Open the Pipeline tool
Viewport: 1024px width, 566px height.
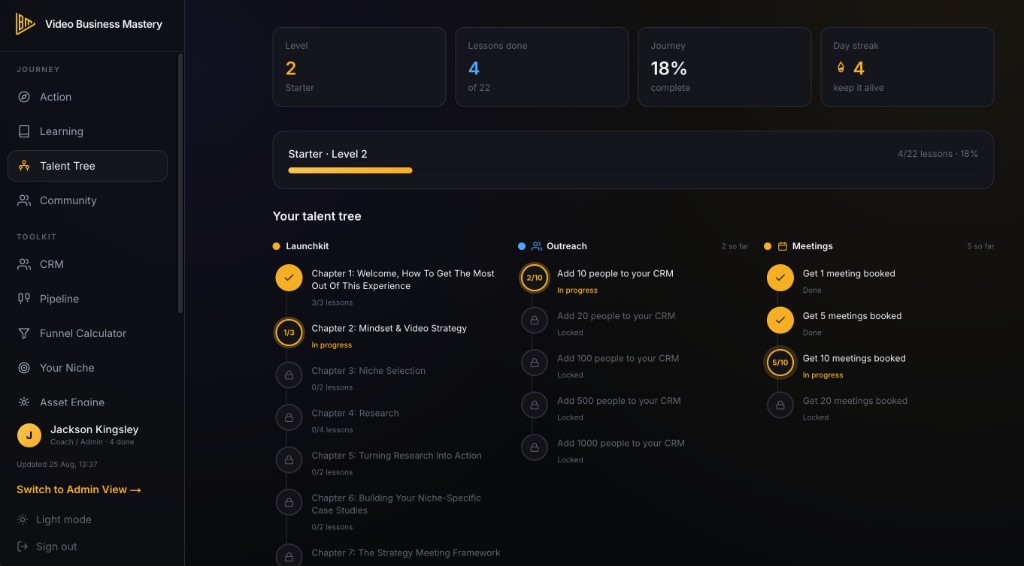[88, 299]
